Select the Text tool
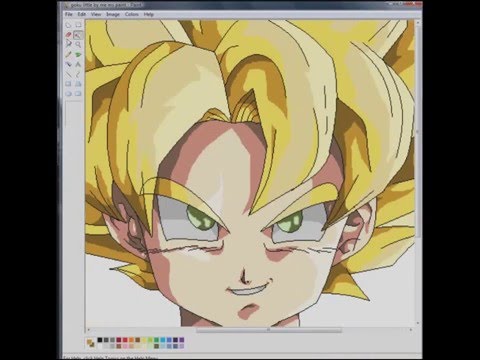Viewport: 480px width, 360px height. [x=78, y=64]
